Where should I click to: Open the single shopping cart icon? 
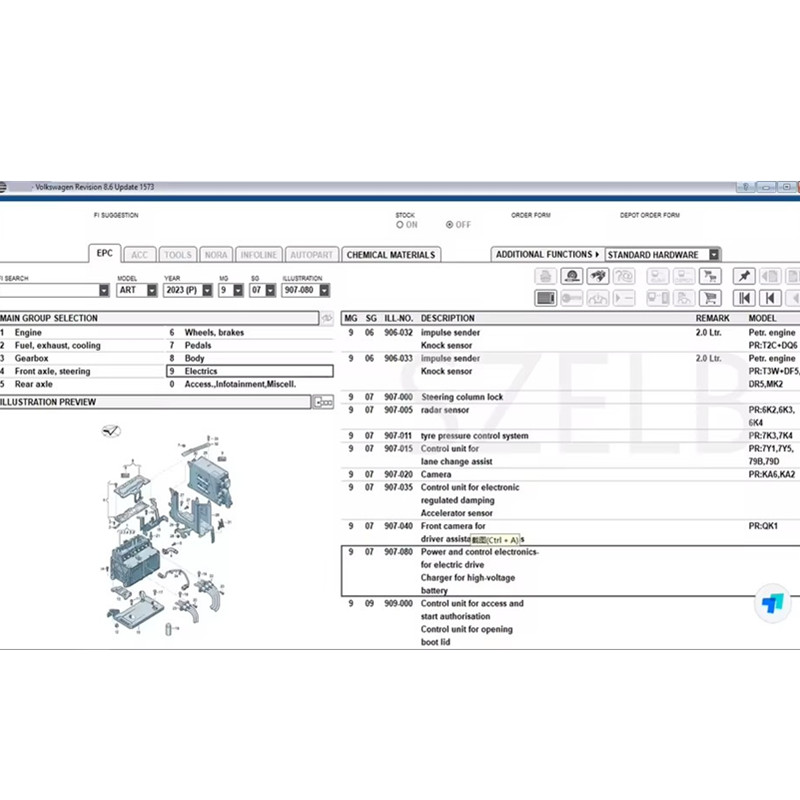pyautogui.click(x=710, y=298)
